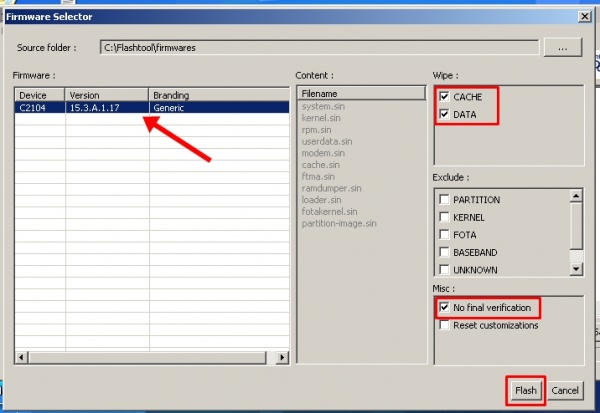Screen dimensions: 600x413
Task: Click the Exclude list scrollbar thumb
Action: (x=576, y=226)
